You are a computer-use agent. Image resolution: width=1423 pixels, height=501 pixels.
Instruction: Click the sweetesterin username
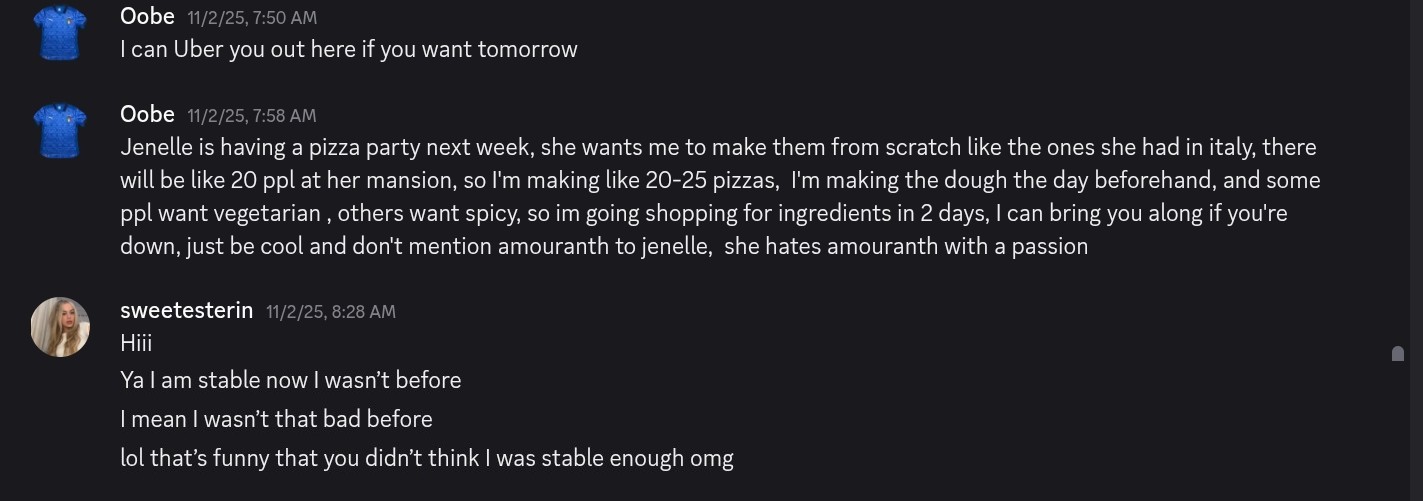[186, 310]
